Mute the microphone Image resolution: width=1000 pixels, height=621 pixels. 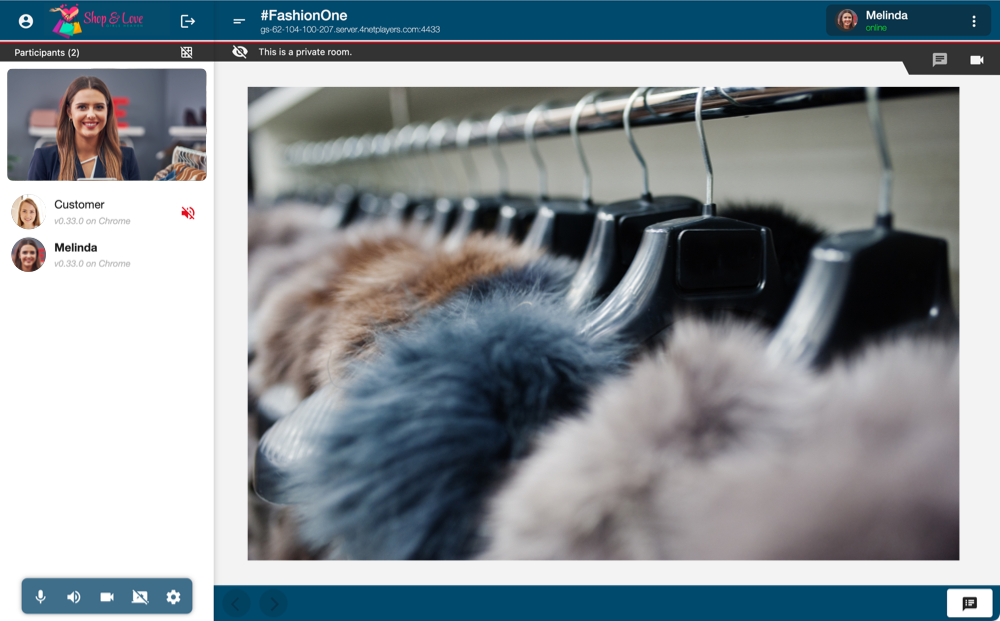coord(40,597)
